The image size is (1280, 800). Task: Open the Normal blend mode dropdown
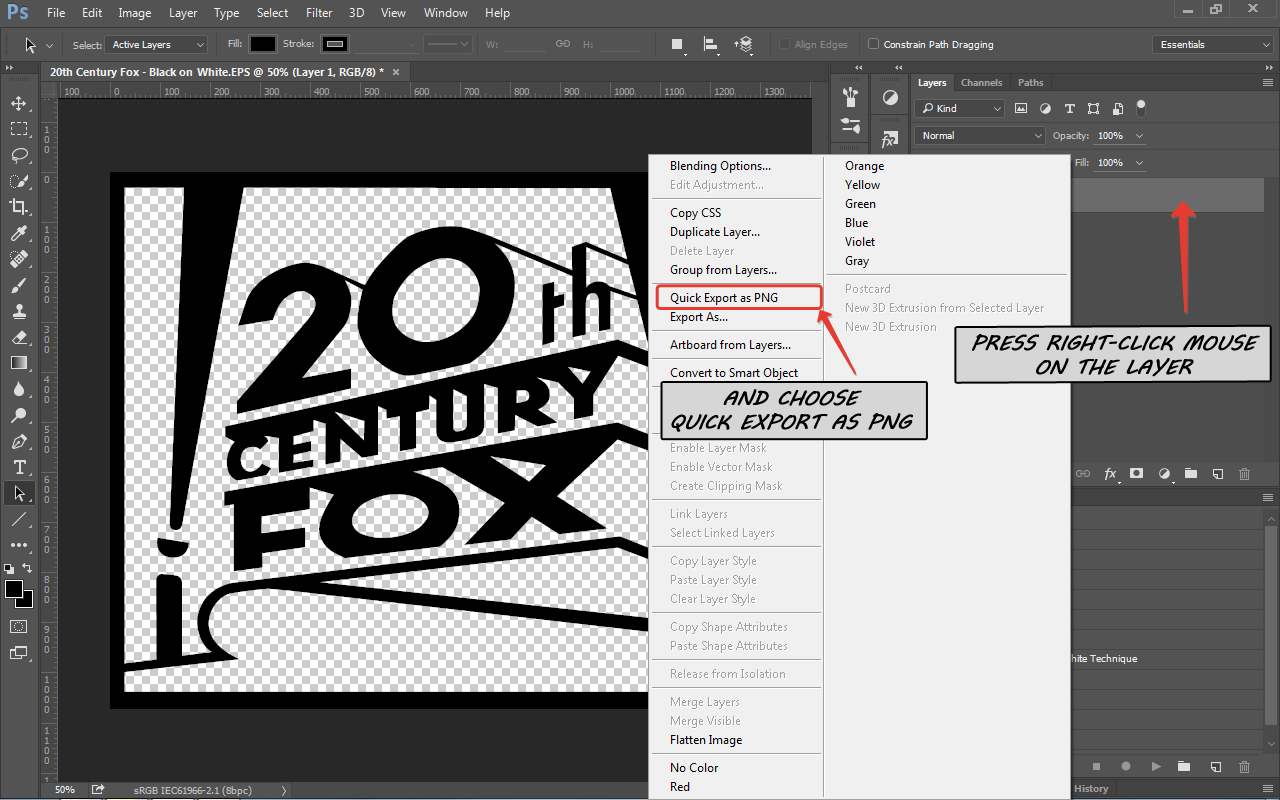(x=980, y=135)
